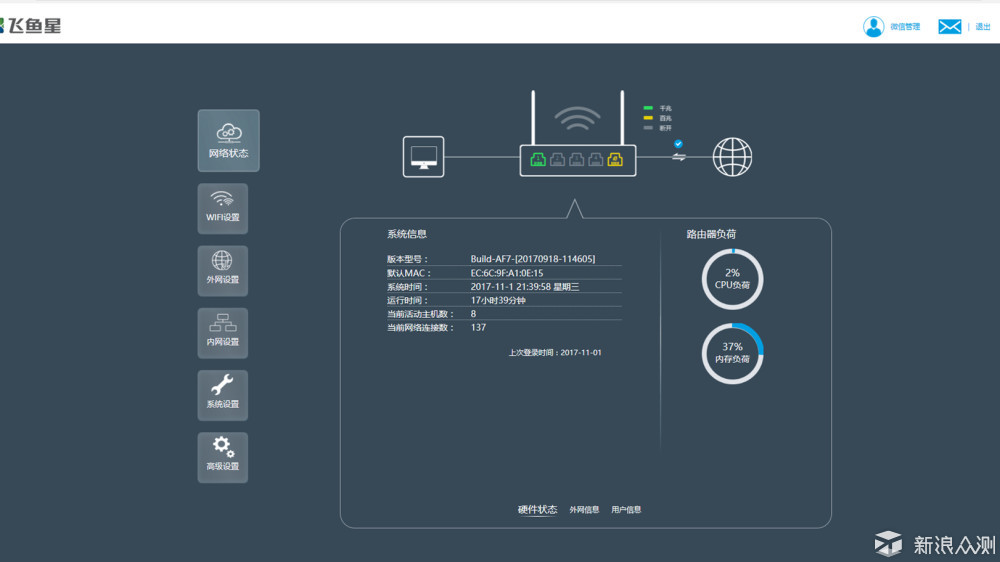Click the green 千兆 legend swatch

point(648,108)
